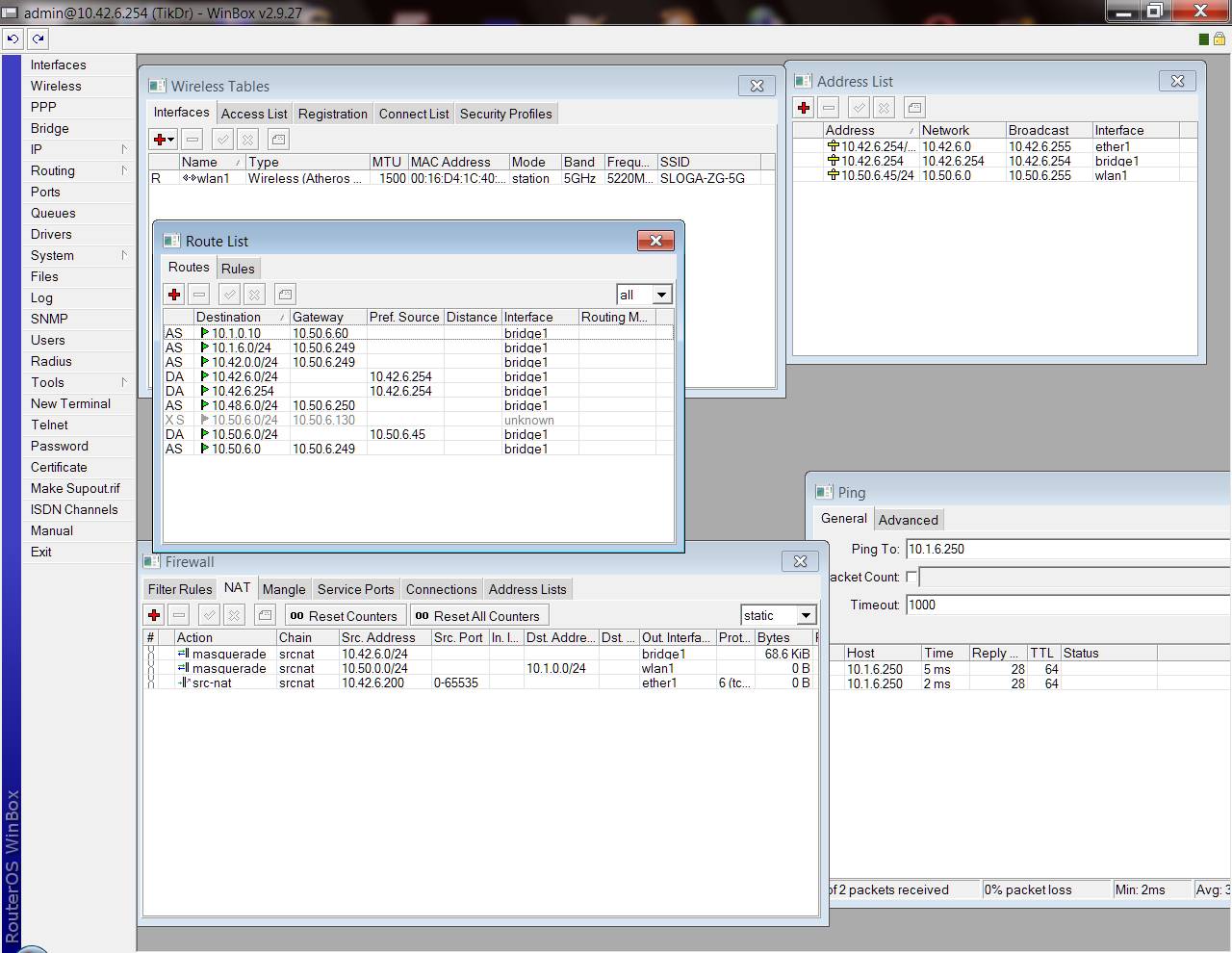Click comment icon in Address List toolbar
This screenshot has width=1232, height=953.
914,108
